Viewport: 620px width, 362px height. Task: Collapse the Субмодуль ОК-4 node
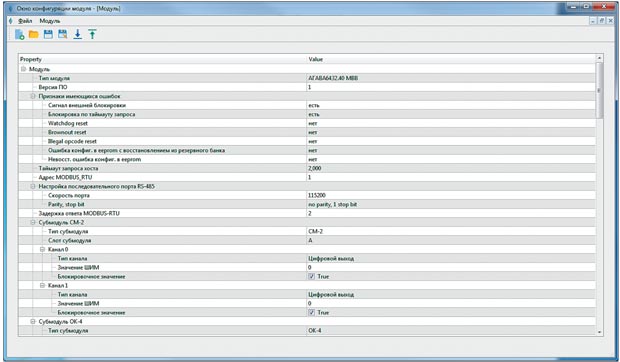click(x=33, y=321)
